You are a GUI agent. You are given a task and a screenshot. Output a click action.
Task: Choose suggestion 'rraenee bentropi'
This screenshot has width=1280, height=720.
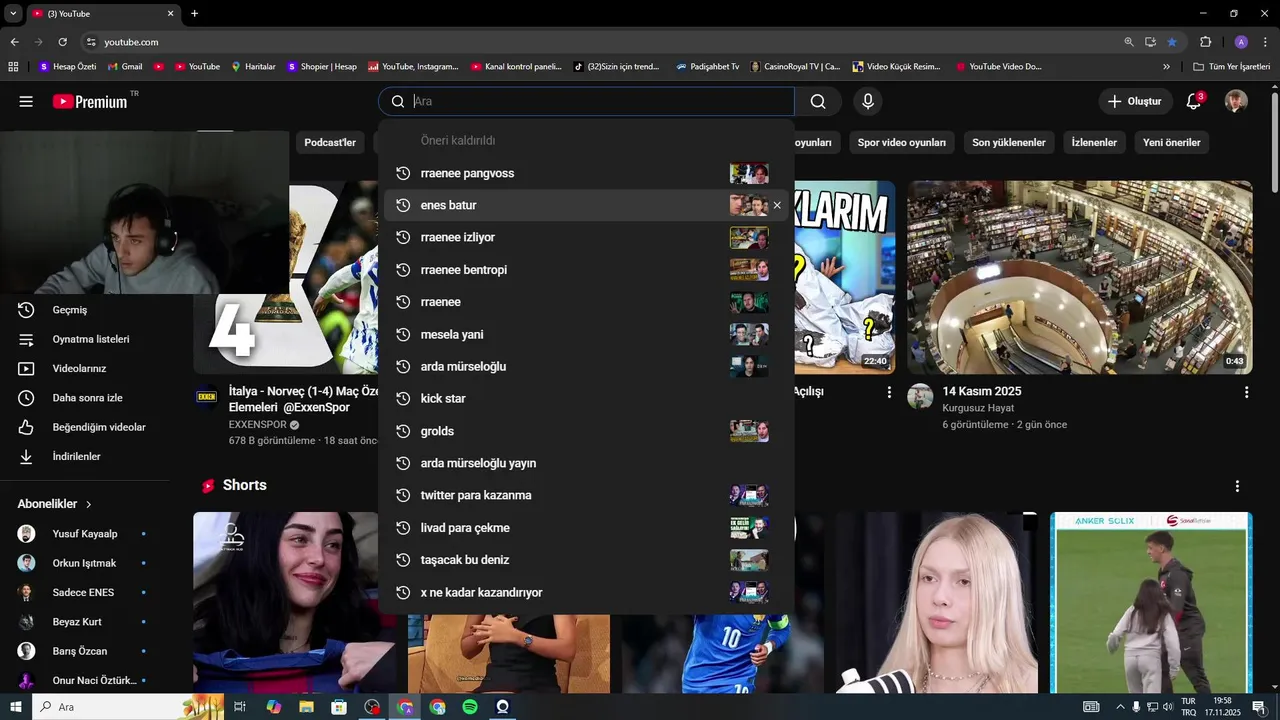pyautogui.click(x=586, y=270)
